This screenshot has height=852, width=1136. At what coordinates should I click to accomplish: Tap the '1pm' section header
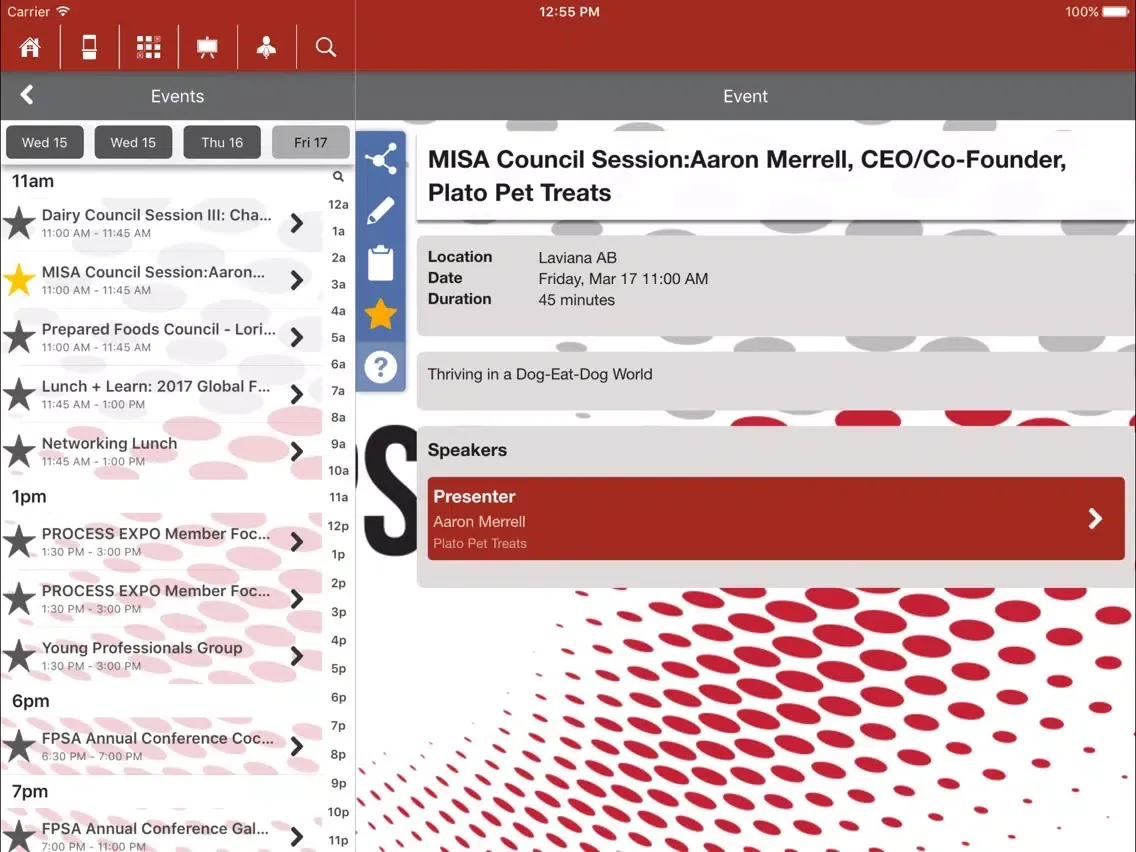[29, 496]
